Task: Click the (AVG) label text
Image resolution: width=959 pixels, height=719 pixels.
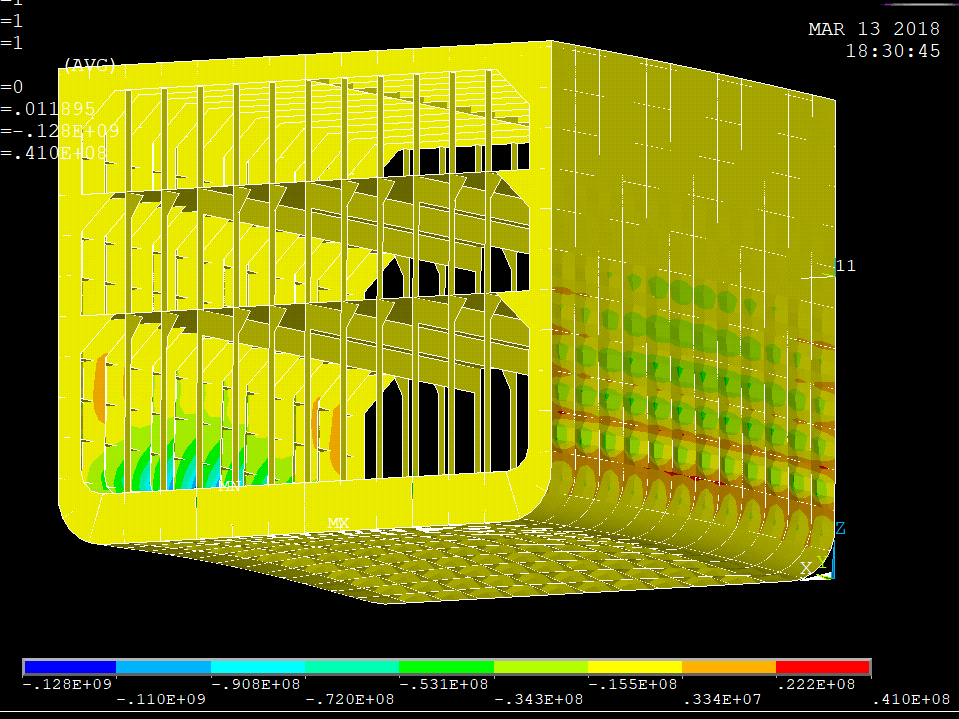Action: click(90, 65)
